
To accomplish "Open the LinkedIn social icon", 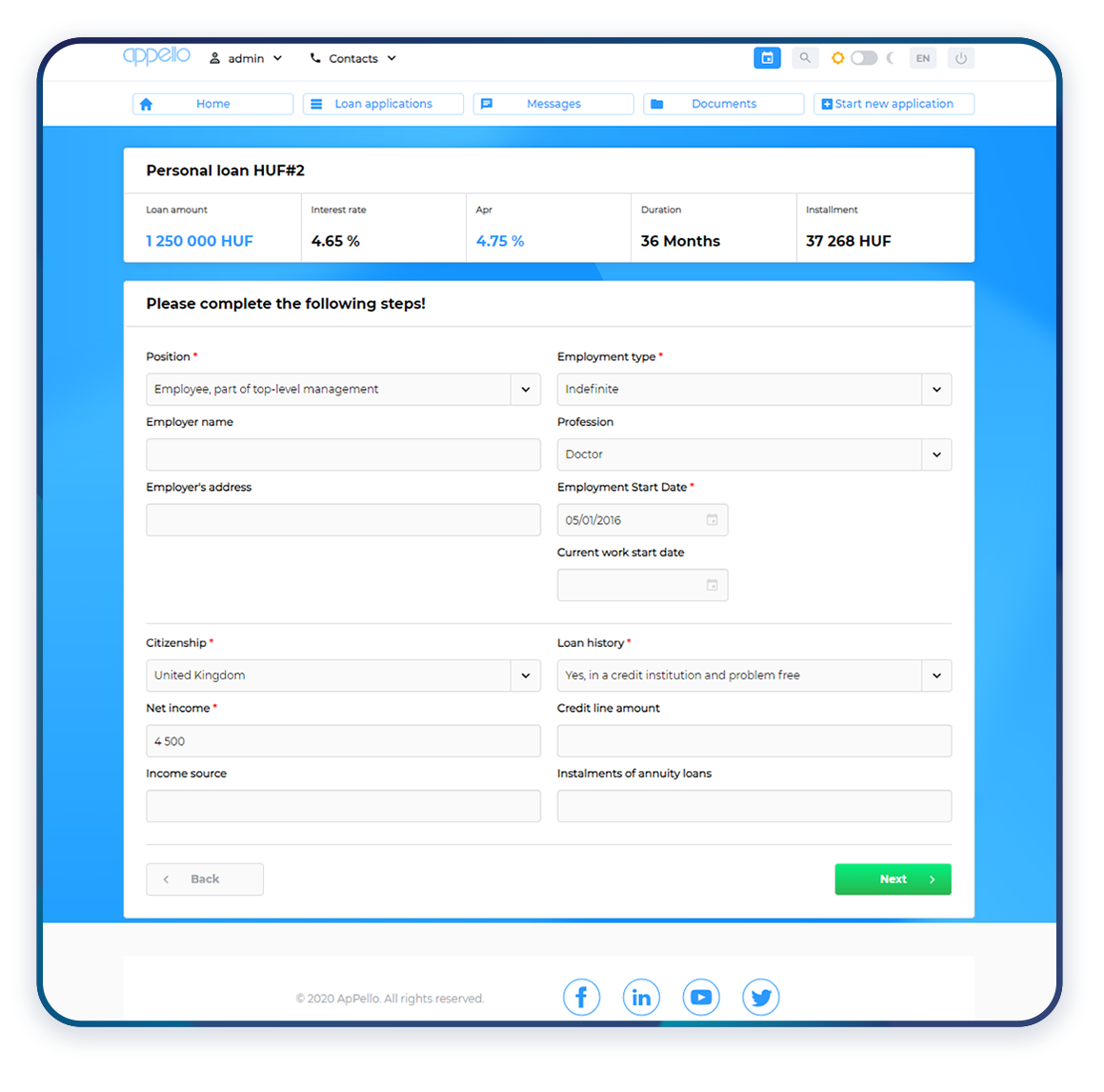I will (641, 998).
